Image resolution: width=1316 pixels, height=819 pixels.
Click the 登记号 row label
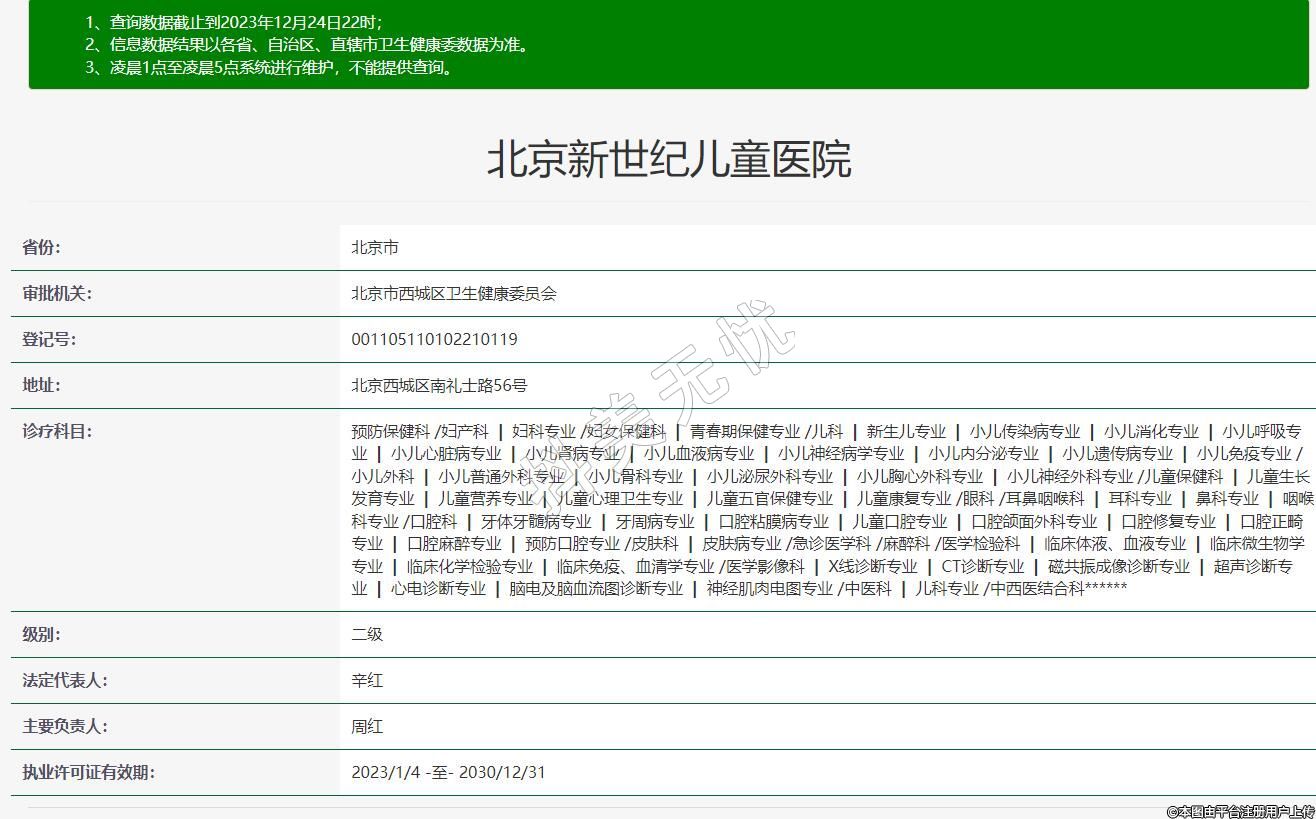click(x=49, y=340)
